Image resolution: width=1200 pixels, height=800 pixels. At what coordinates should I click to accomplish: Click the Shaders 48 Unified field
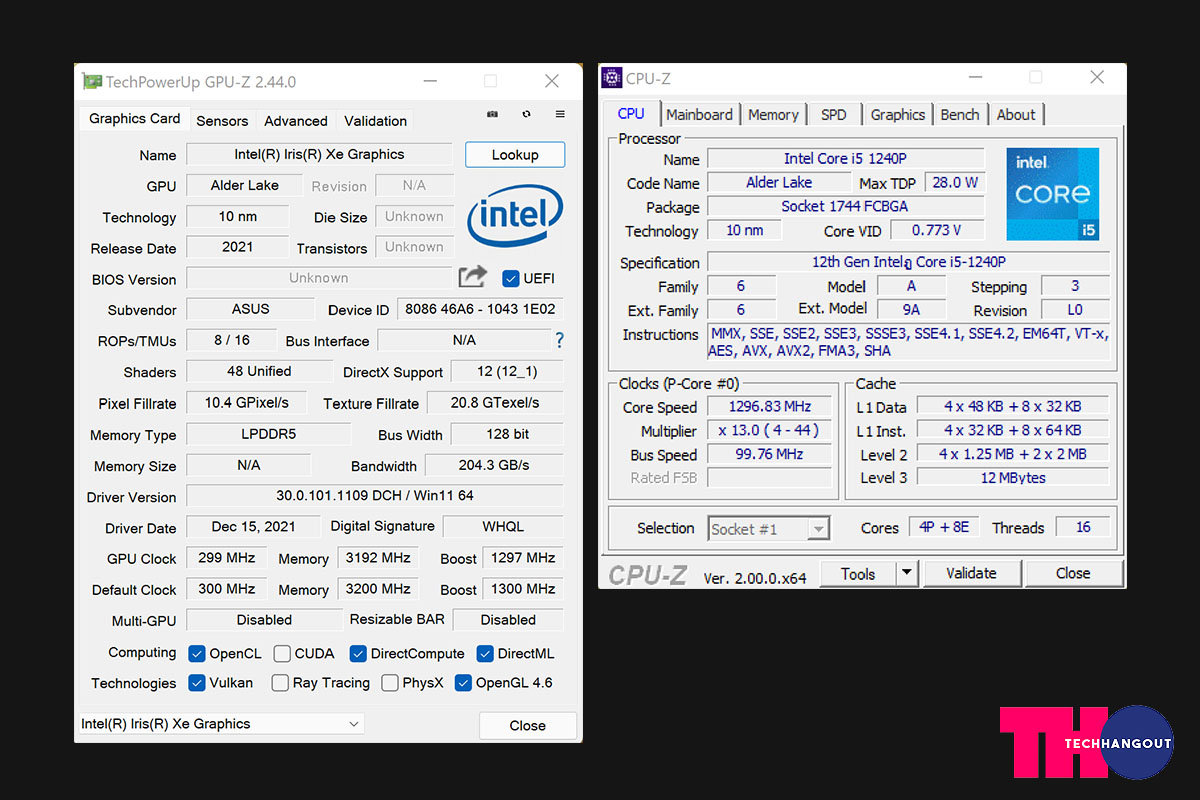[259, 371]
